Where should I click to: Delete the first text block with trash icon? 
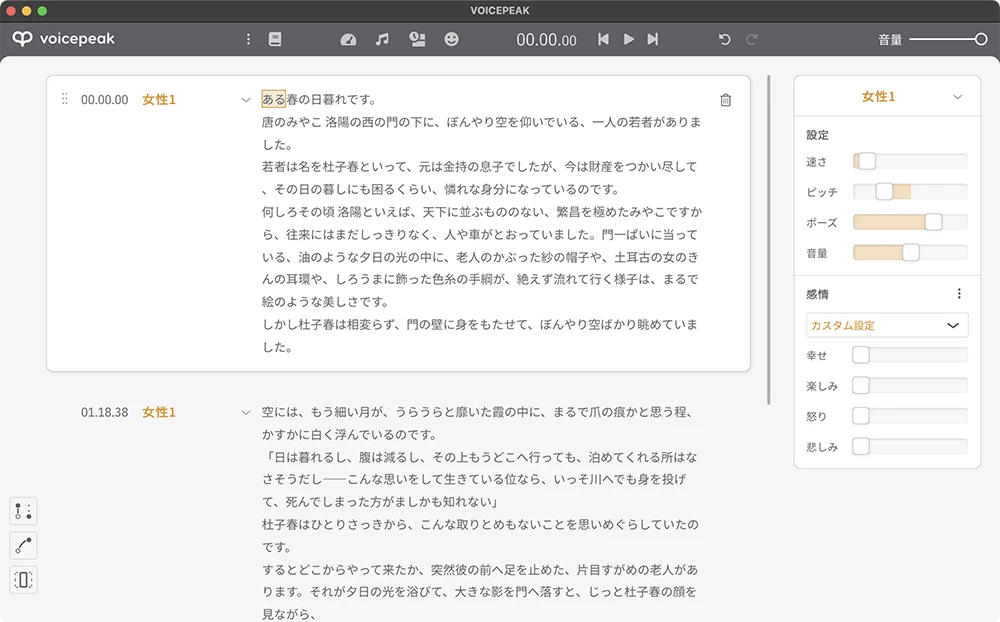coord(725,100)
